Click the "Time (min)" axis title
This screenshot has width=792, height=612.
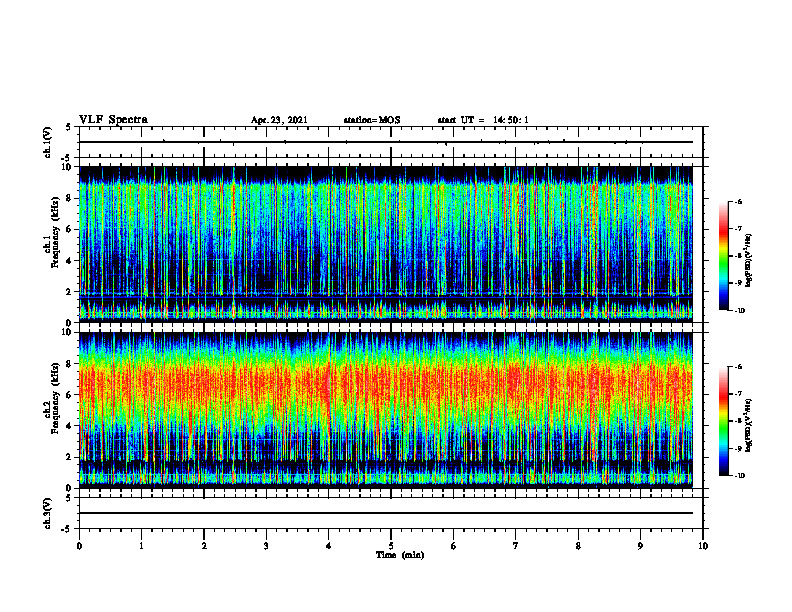[x=400, y=555]
